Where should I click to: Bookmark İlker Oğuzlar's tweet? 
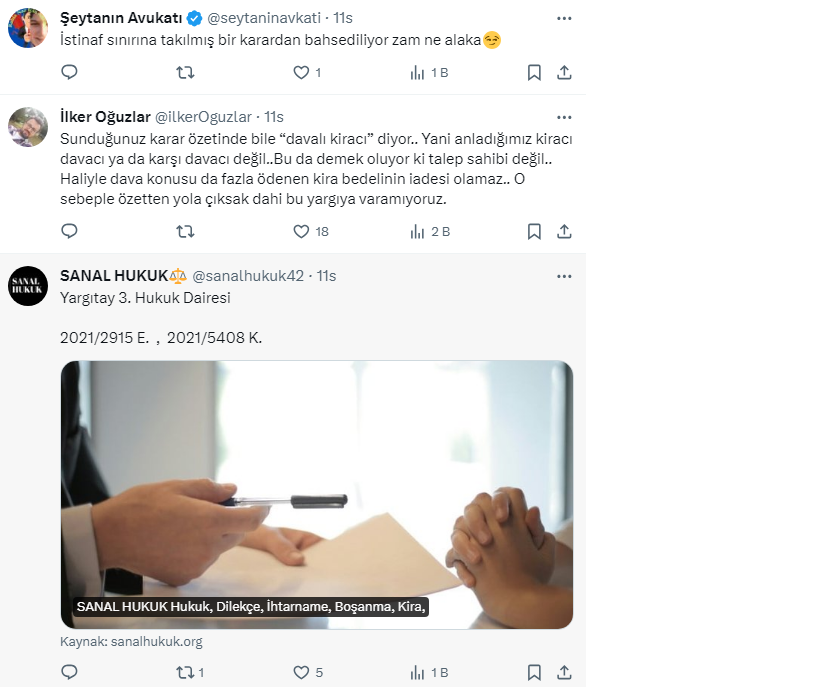pos(534,231)
